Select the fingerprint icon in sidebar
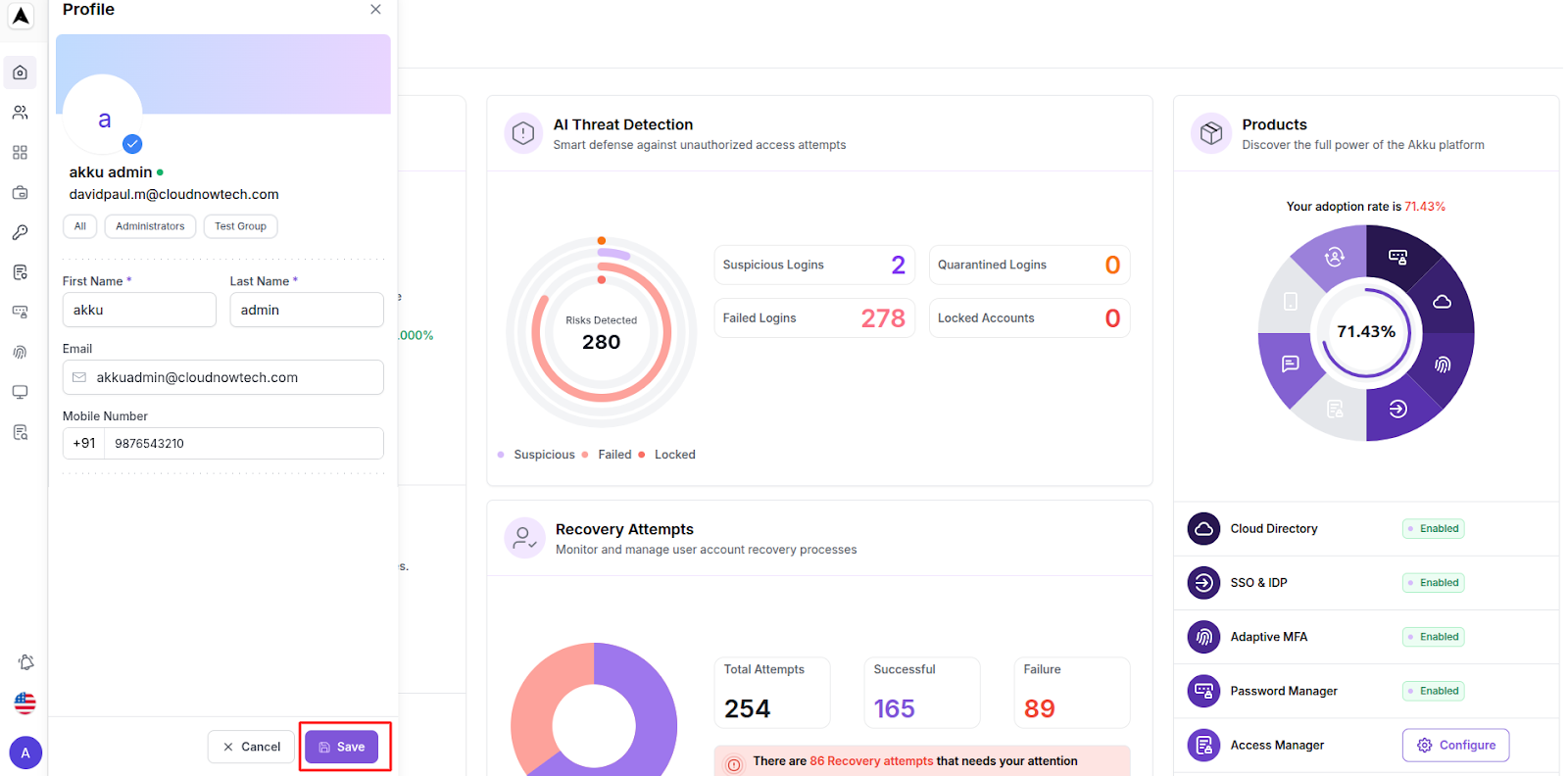The width and height of the screenshot is (1568, 776). coord(20,352)
